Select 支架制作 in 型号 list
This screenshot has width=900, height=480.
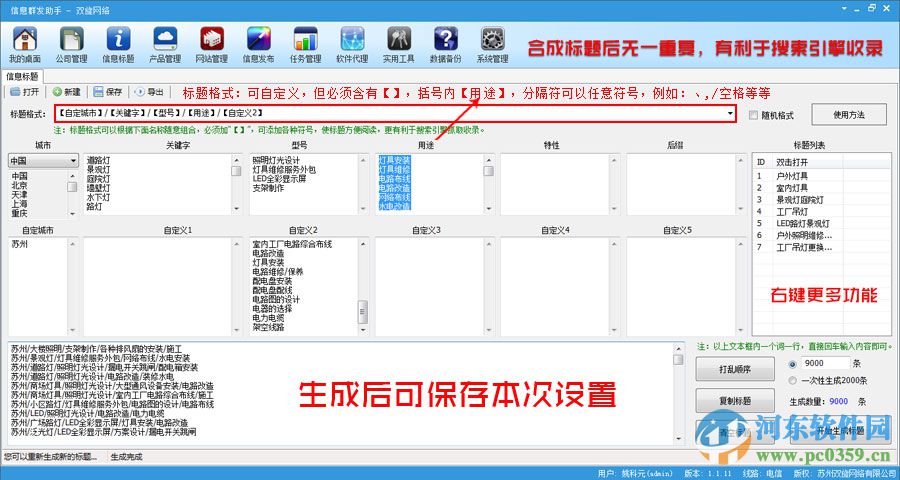pyautogui.click(x=267, y=188)
